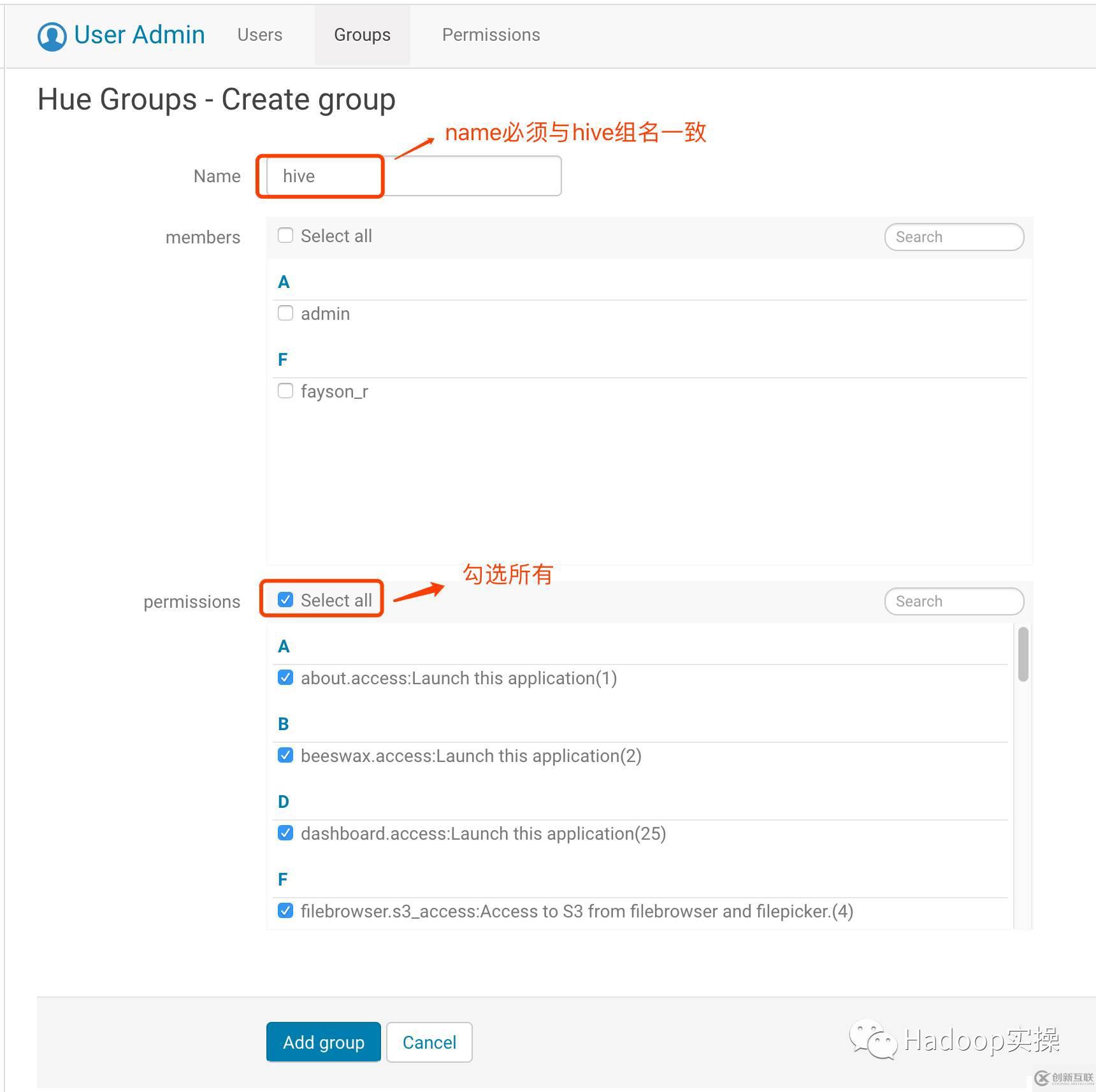Screen dimensions: 1096x1092
Task: Open the Users tab
Action: pos(259,35)
